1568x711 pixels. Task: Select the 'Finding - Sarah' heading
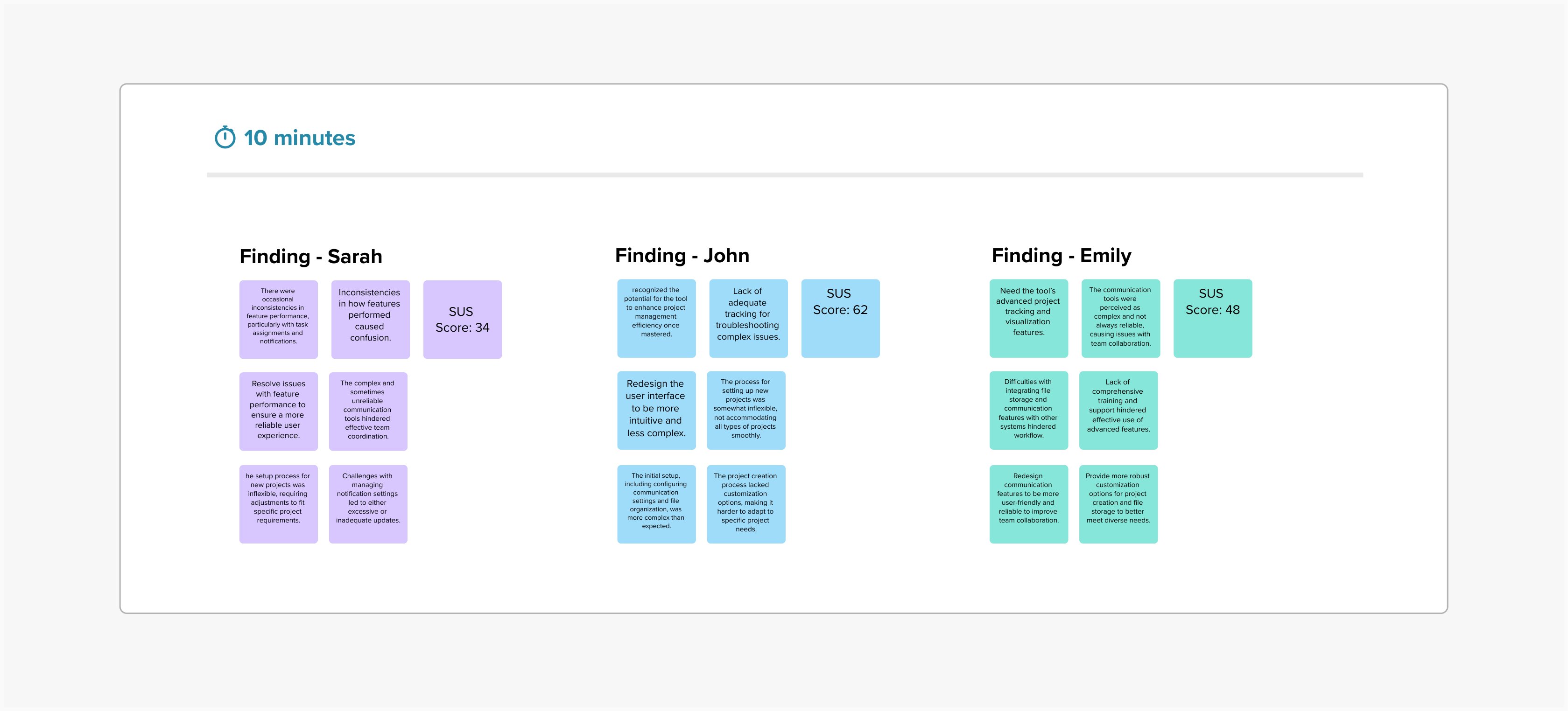pos(310,256)
